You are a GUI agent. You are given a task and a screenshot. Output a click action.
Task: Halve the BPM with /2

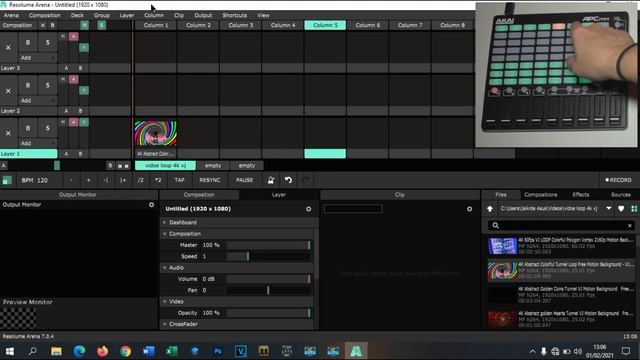(140, 180)
